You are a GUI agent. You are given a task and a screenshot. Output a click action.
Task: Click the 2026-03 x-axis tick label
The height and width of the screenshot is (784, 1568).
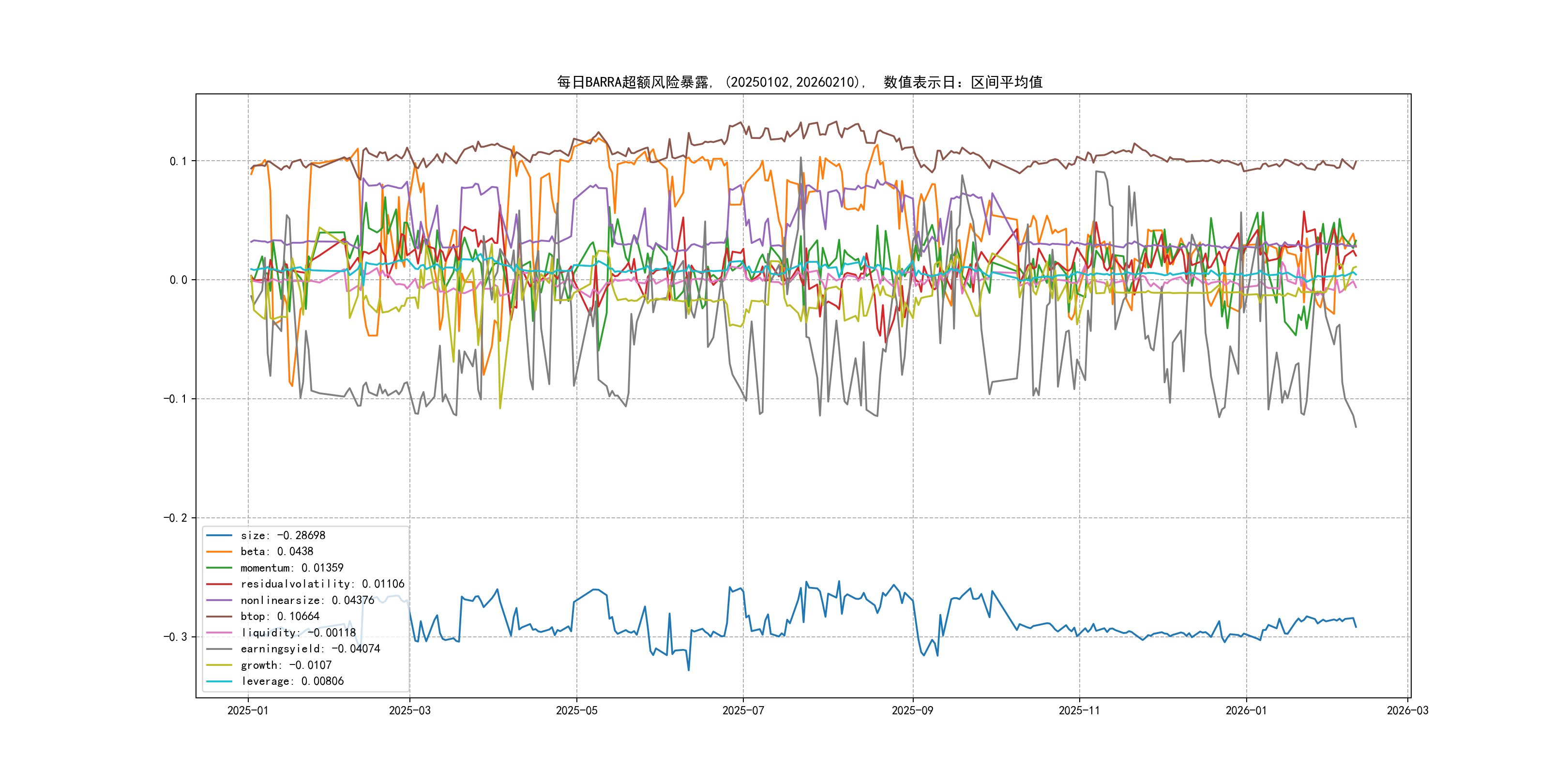[x=1407, y=711]
